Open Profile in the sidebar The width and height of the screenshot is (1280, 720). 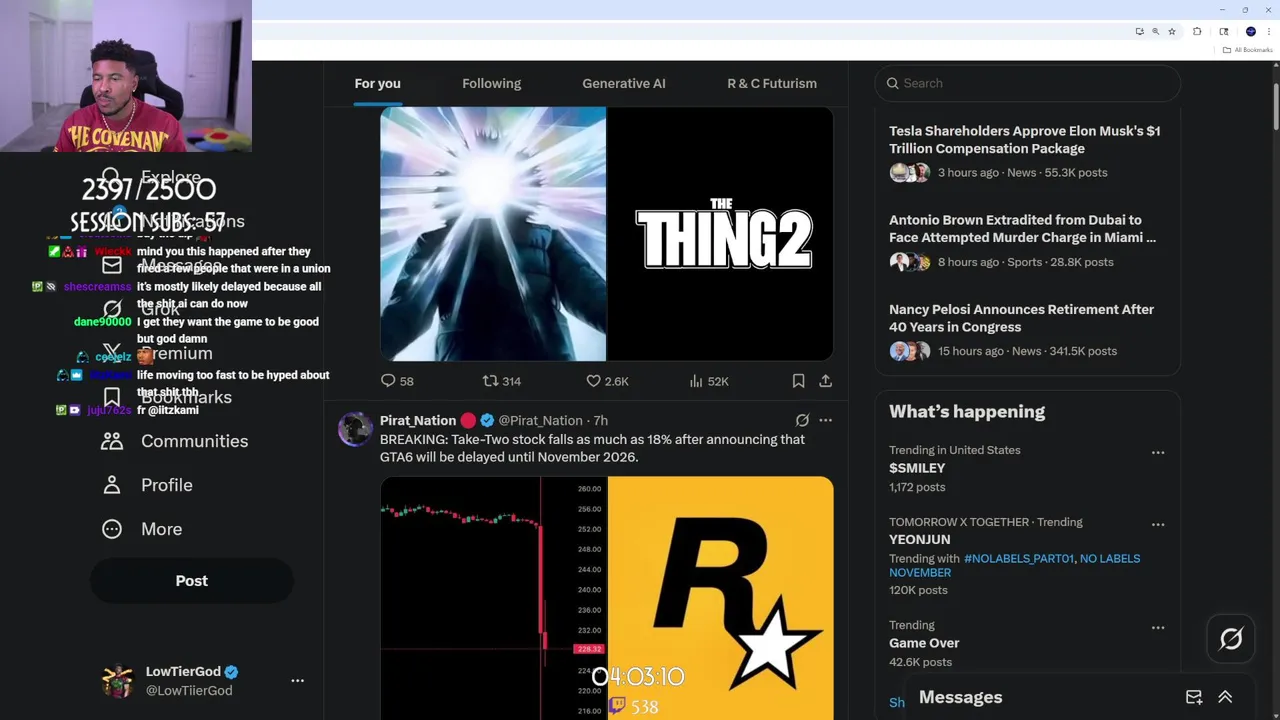tap(147, 485)
